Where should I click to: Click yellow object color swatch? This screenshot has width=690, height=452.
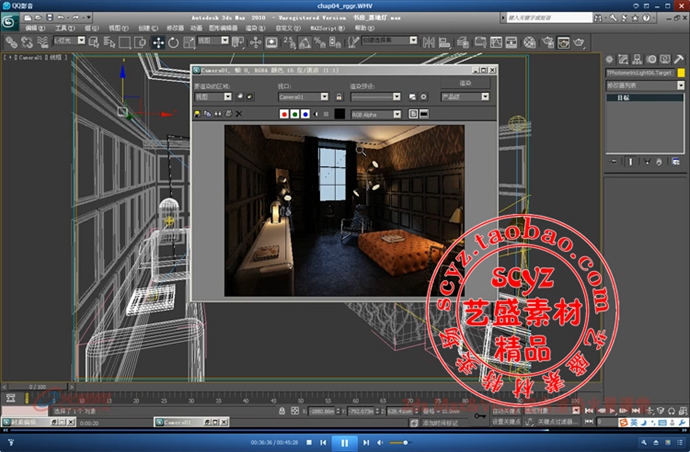click(681, 73)
